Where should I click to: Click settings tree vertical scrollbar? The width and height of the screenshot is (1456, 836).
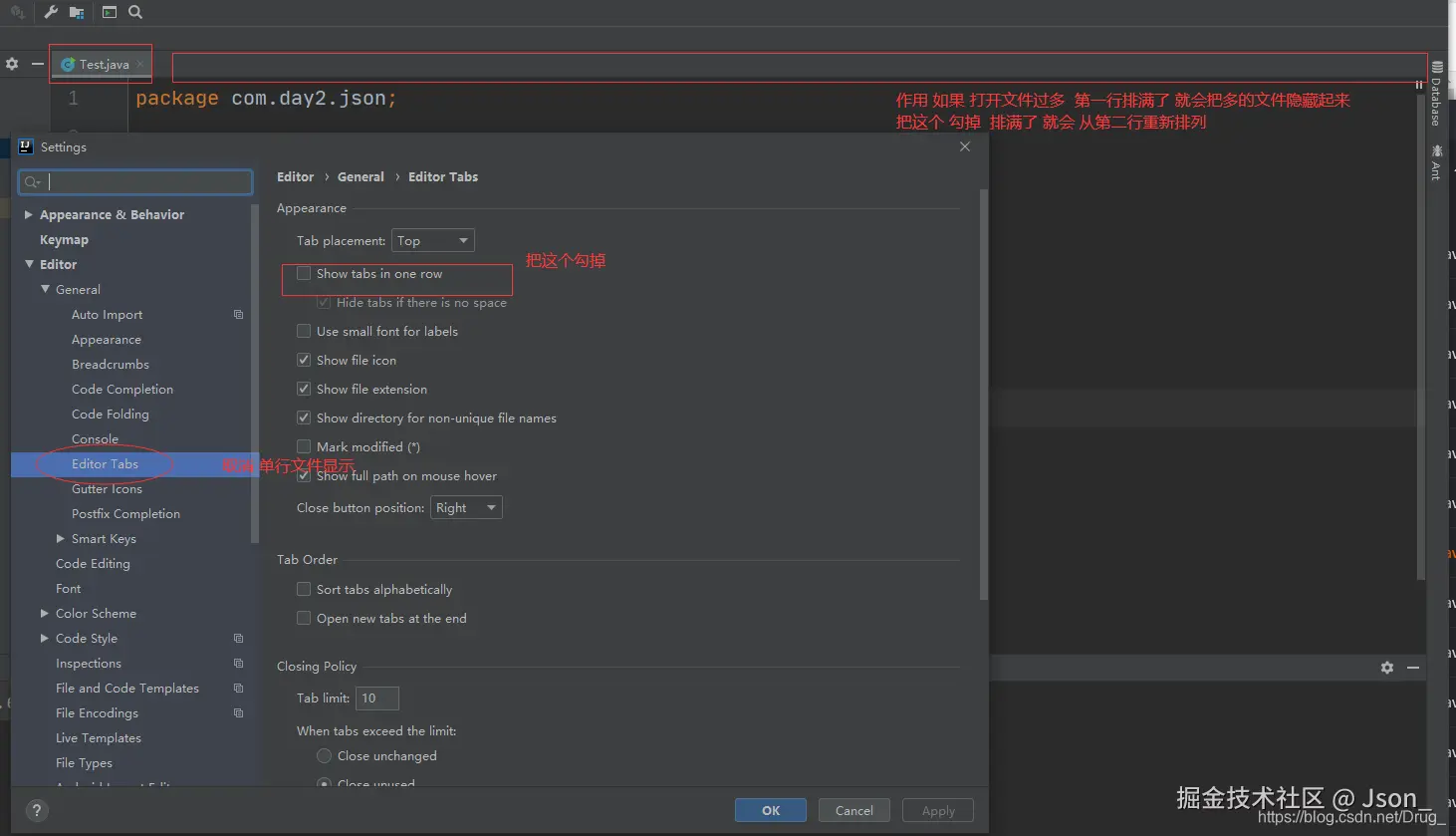point(255,374)
